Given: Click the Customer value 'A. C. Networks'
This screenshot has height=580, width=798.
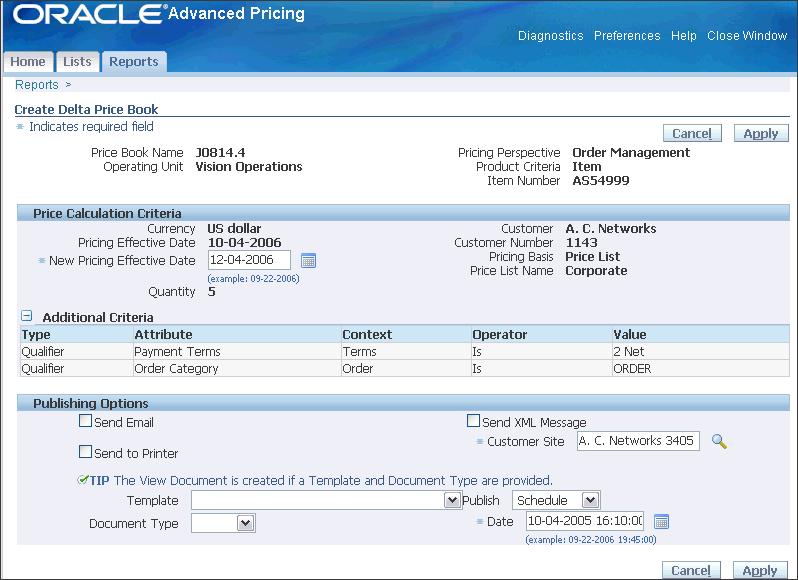Looking at the screenshot, I should coord(611,228).
